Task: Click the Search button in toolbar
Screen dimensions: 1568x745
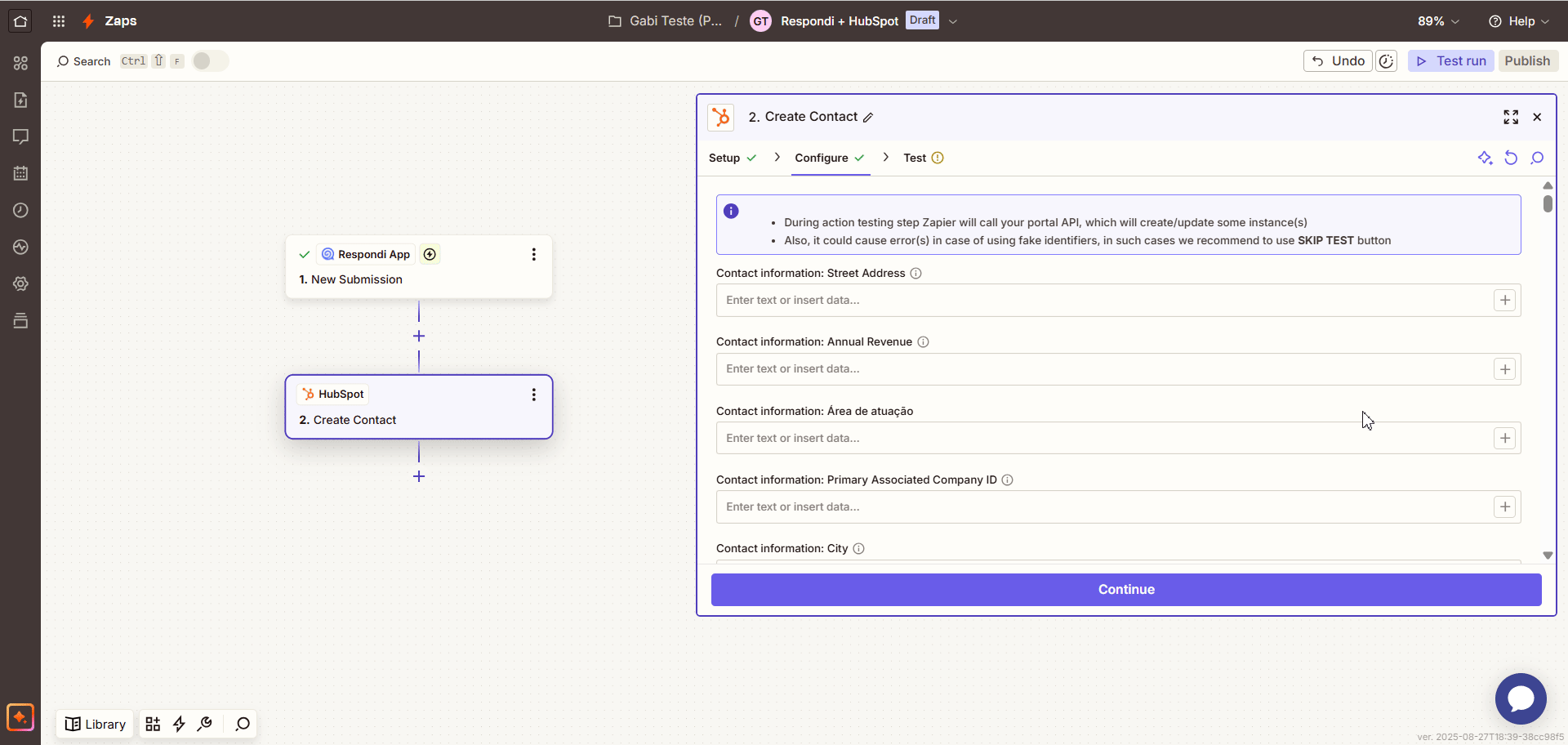Action: pos(83,61)
